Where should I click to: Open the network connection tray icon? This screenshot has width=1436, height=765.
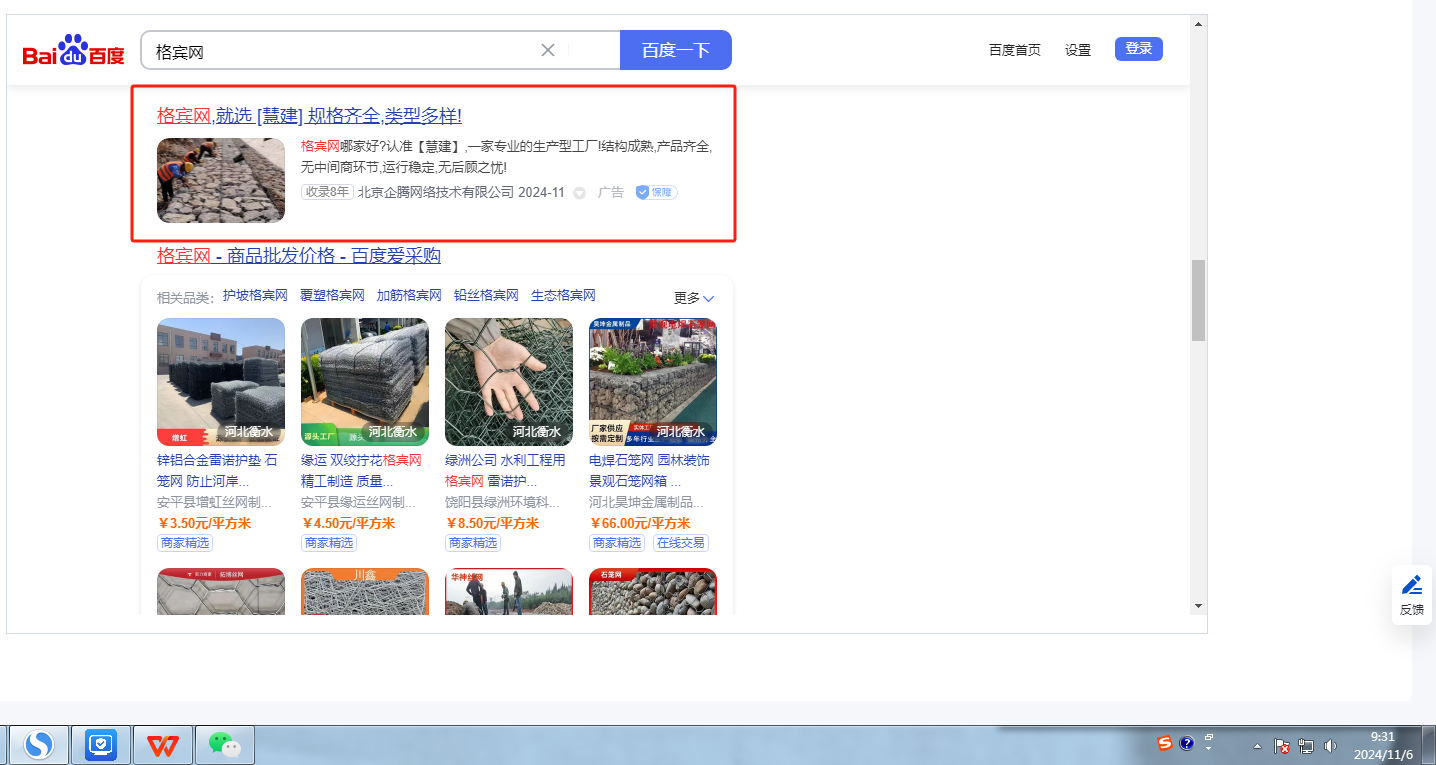(x=1306, y=746)
